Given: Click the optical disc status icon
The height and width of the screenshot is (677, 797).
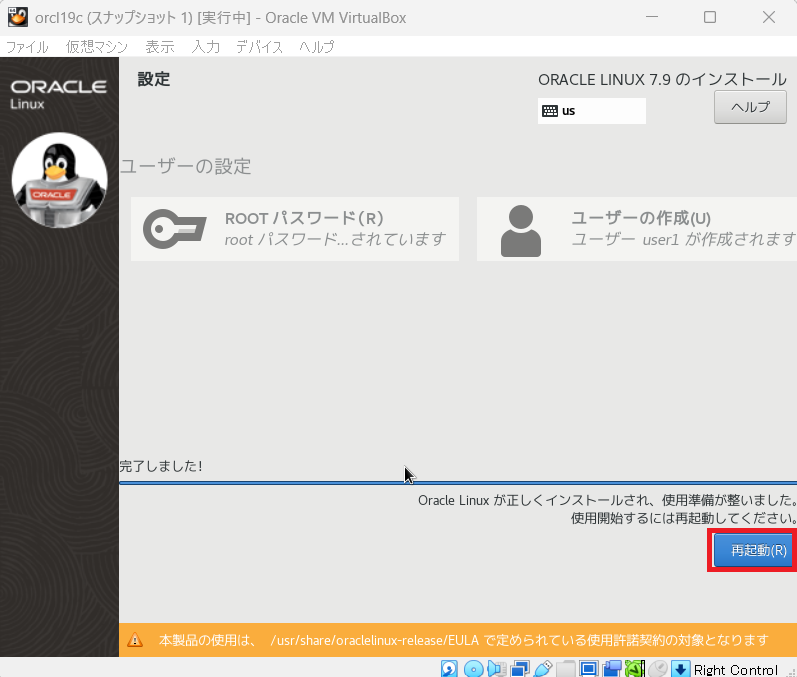Looking at the screenshot, I should 474,668.
